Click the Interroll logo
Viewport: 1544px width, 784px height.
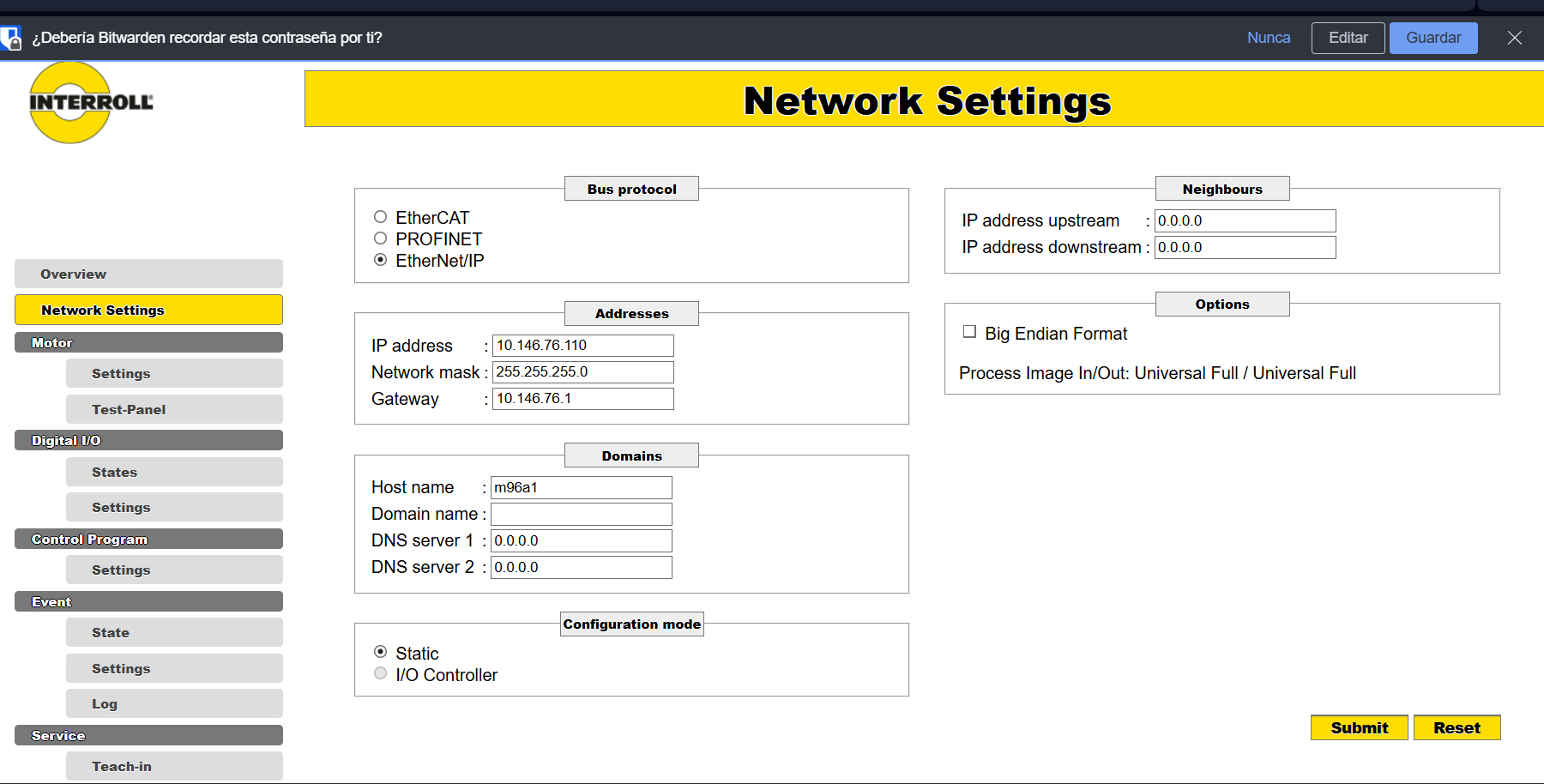90,102
